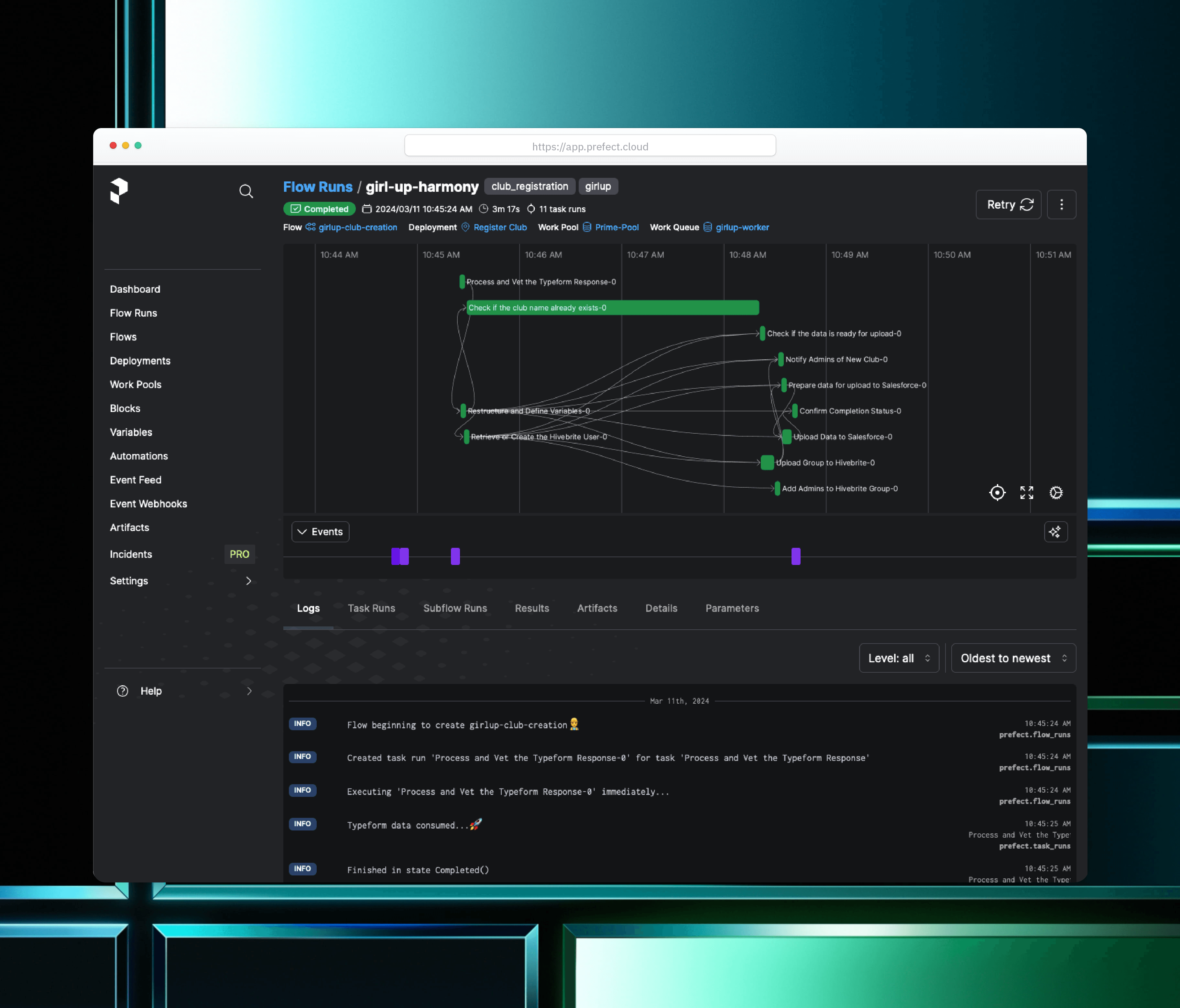Click the work queue icon beside girlup-worker
Viewport: 1180px width, 1008px height.
coord(707,227)
